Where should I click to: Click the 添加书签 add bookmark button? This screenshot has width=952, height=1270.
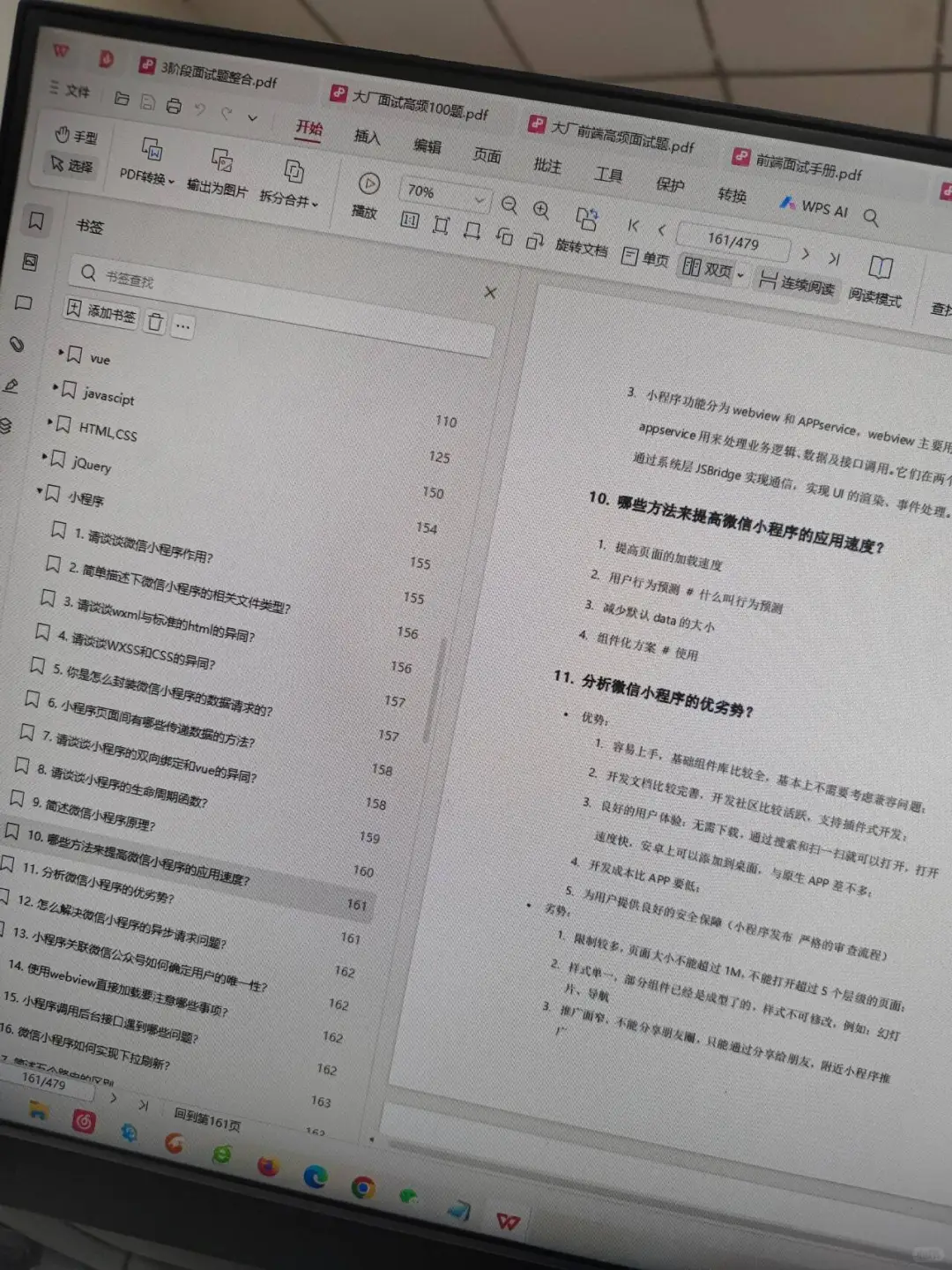[98, 315]
